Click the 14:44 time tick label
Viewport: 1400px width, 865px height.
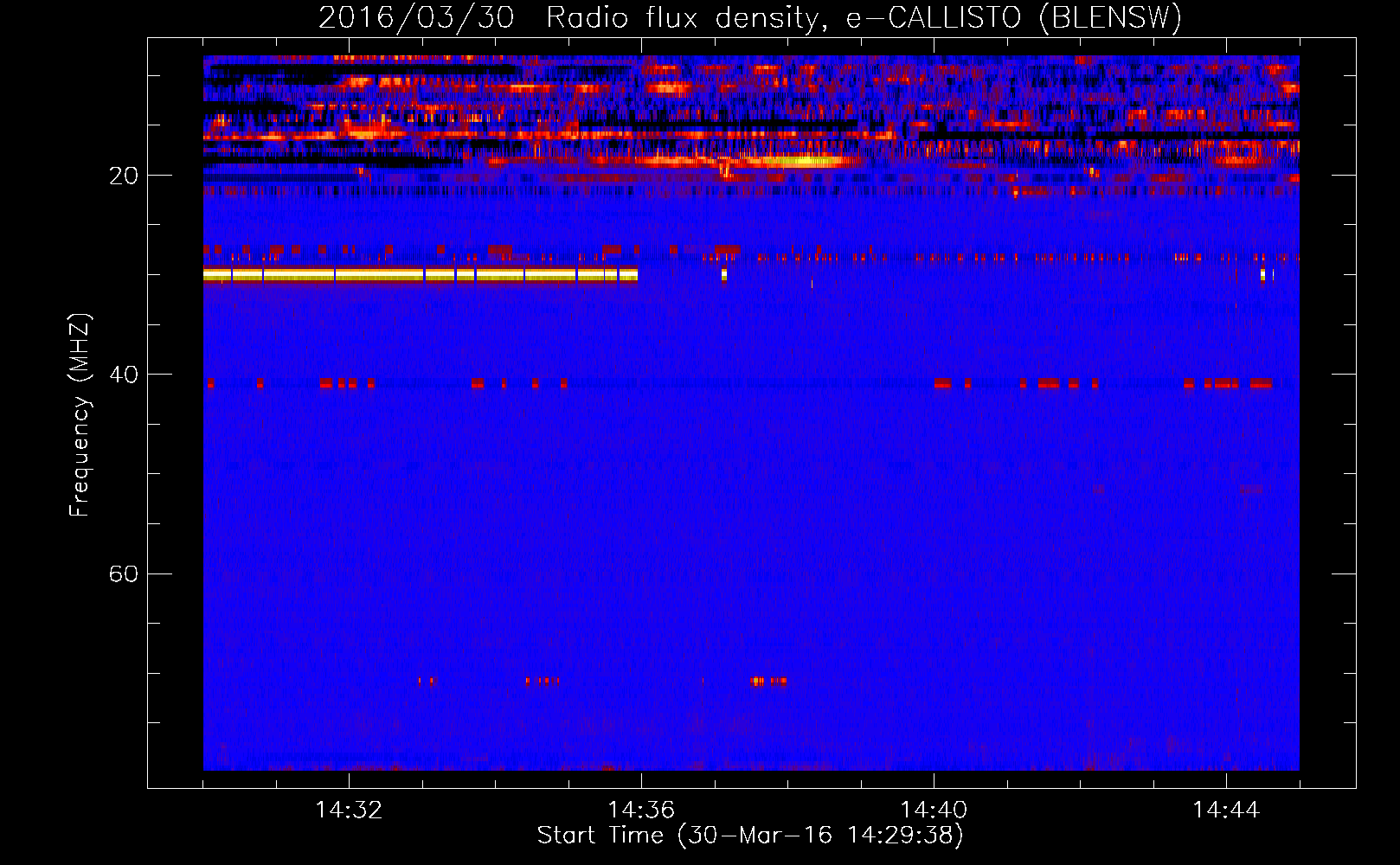point(1226,811)
